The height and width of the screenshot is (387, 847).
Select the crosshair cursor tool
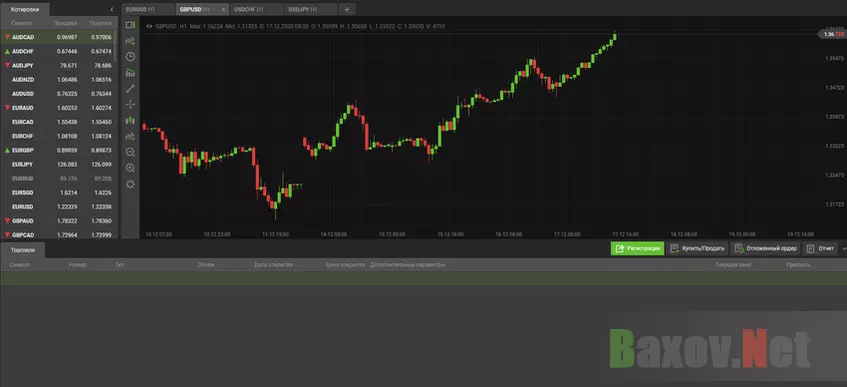point(130,104)
